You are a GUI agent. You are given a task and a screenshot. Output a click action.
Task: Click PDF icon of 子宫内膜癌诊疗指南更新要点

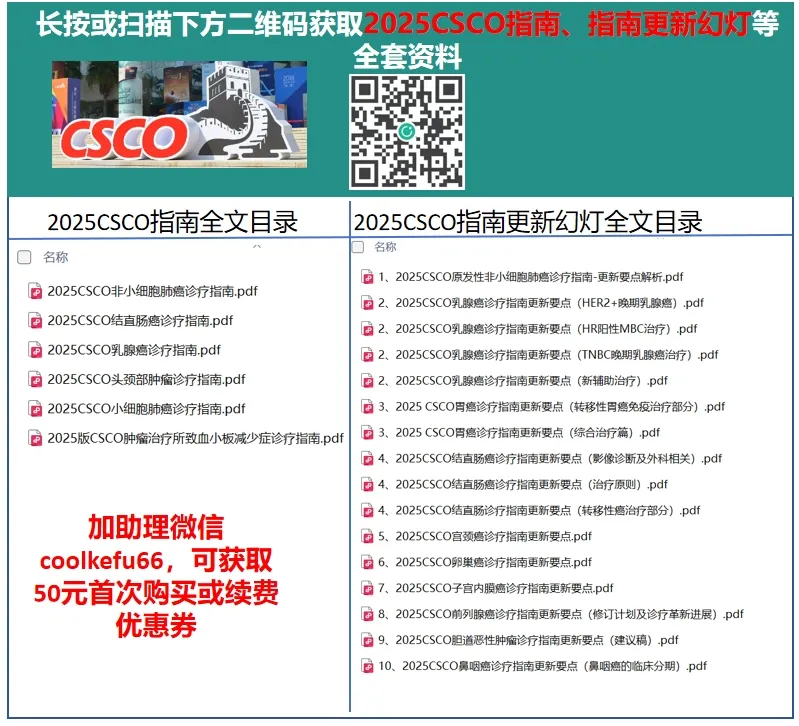pyautogui.click(x=367, y=588)
